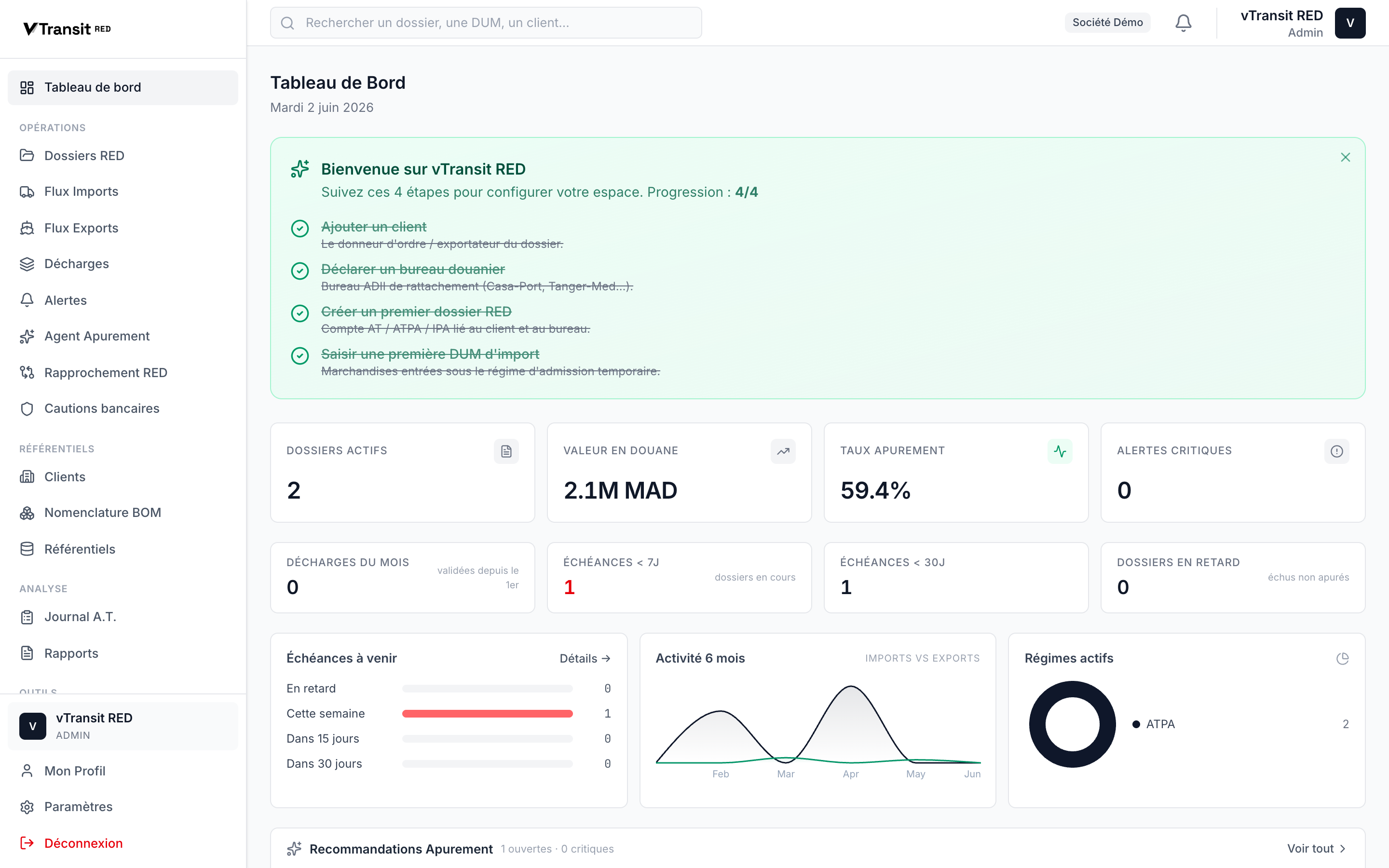This screenshot has height=868, width=1389.
Task: Toggle the 'Déclarer un bureau douanier' check
Action: click(300, 271)
